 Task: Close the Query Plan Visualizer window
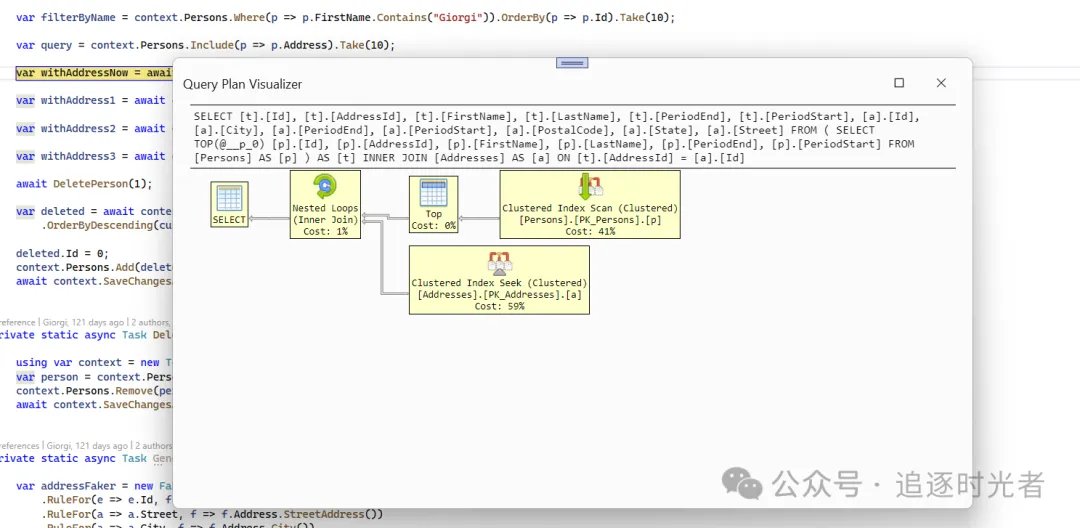click(x=941, y=83)
